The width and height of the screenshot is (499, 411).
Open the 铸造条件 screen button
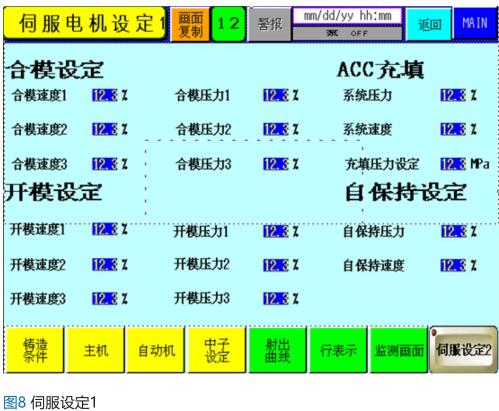click(x=35, y=350)
